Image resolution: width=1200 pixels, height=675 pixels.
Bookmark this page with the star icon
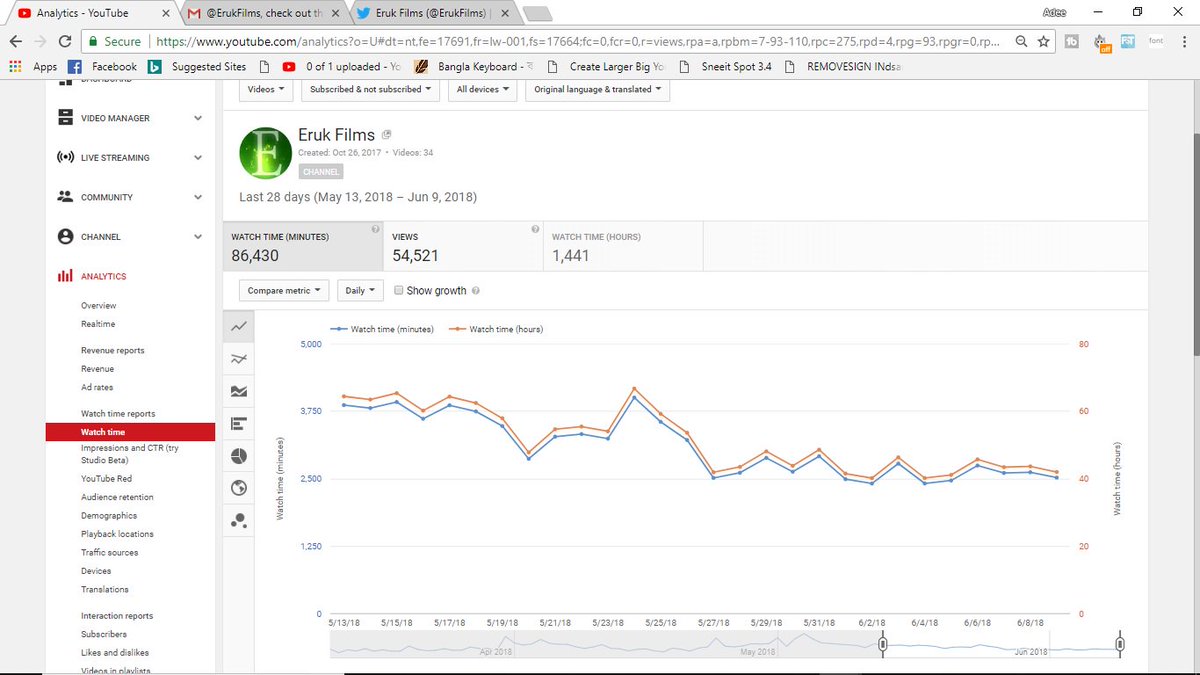[x=1043, y=42]
